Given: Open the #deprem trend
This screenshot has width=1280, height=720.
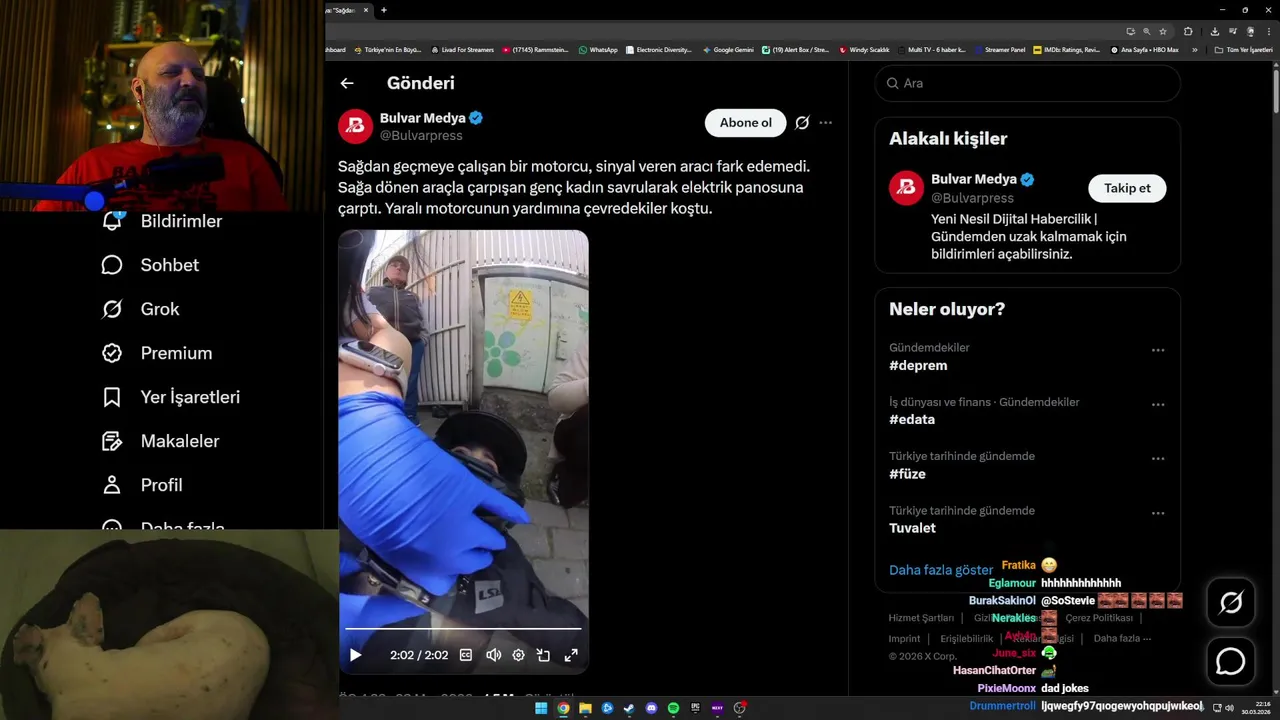Looking at the screenshot, I should click(918, 366).
